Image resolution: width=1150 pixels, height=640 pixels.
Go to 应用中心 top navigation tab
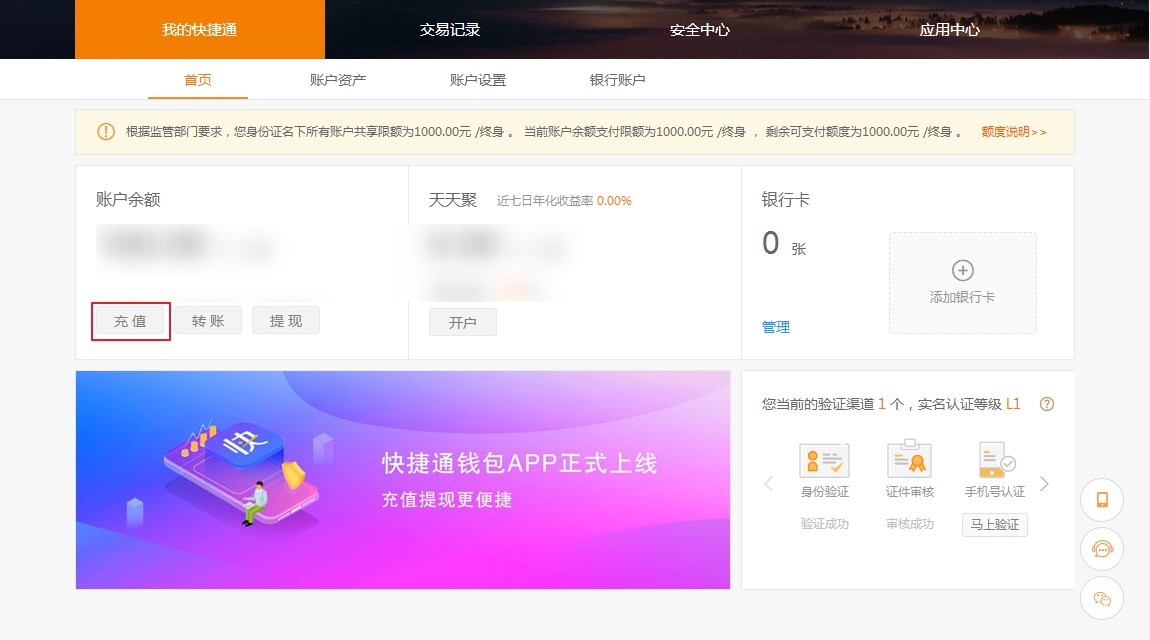(950, 29)
